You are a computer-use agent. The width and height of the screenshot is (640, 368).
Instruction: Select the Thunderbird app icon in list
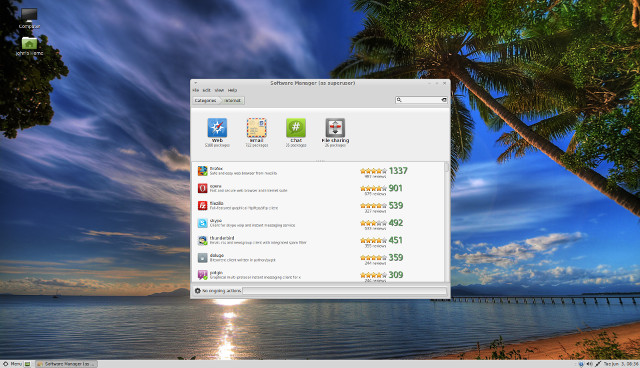pos(202,240)
